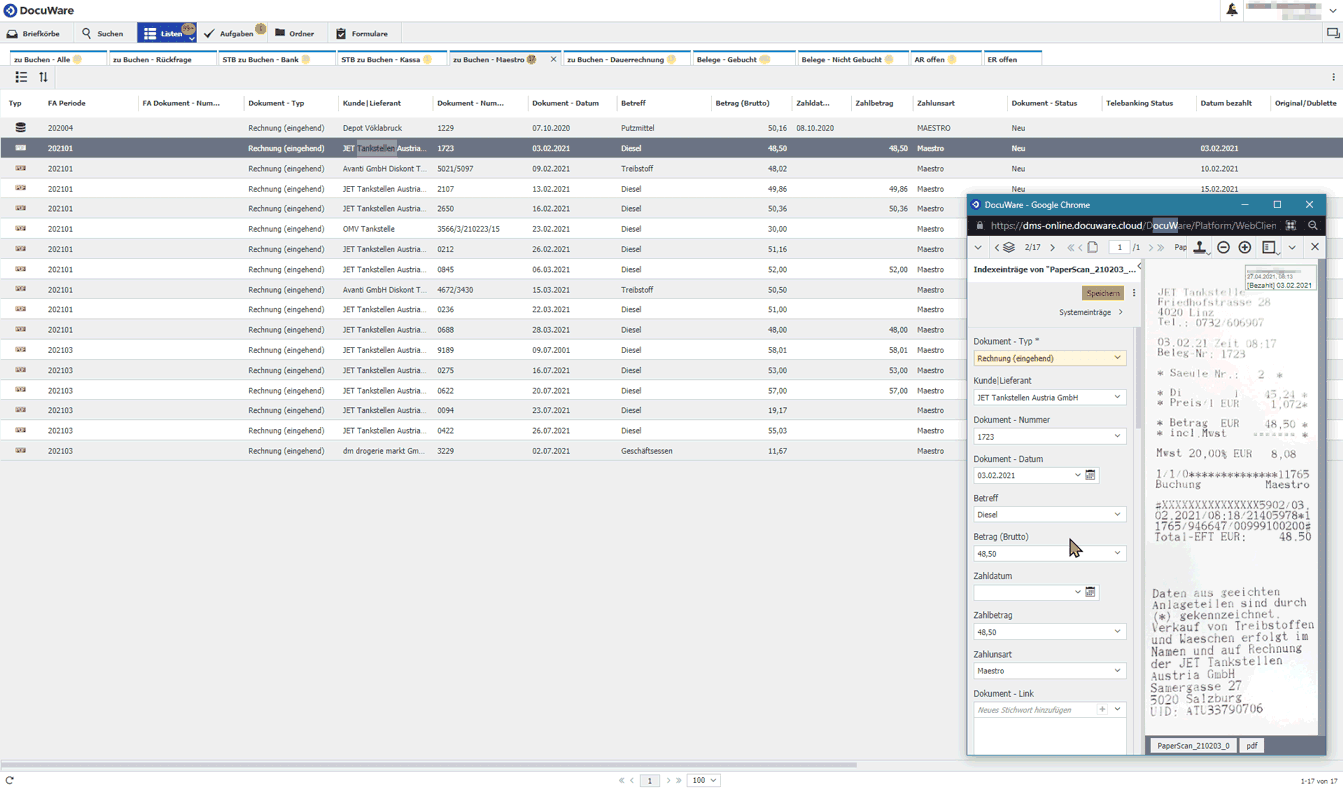Sort by the 'FA Periode' column header
The image size is (1343, 790).
(67, 103)
